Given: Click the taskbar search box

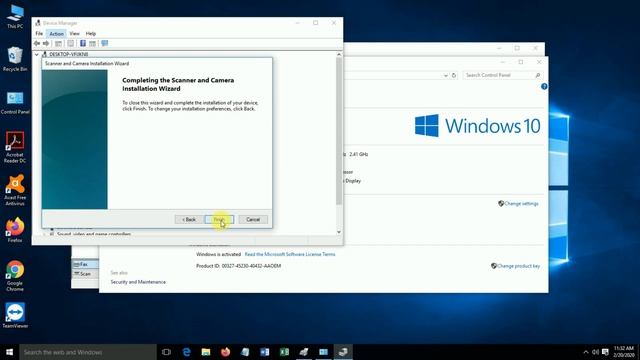Looking at the screenshot, I should 88,352.
